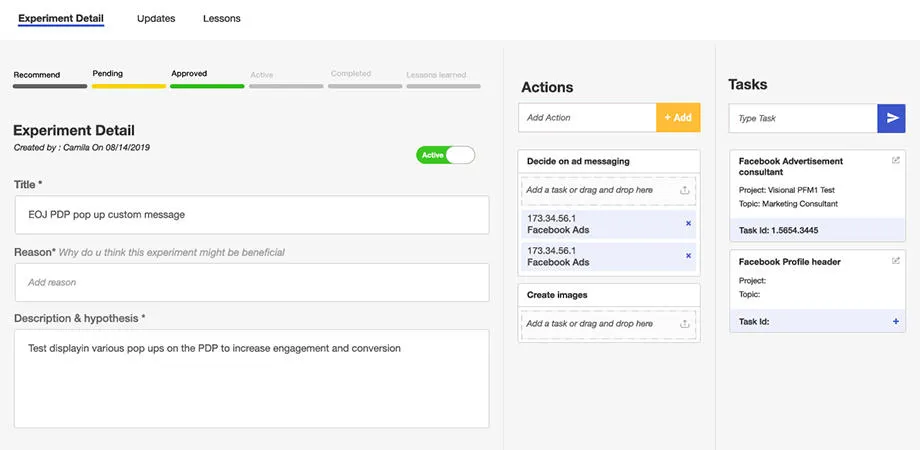Click the drop zone under Decide on ad messaging
This screenshot has height=450, width=920.
(x=608, y=190)
